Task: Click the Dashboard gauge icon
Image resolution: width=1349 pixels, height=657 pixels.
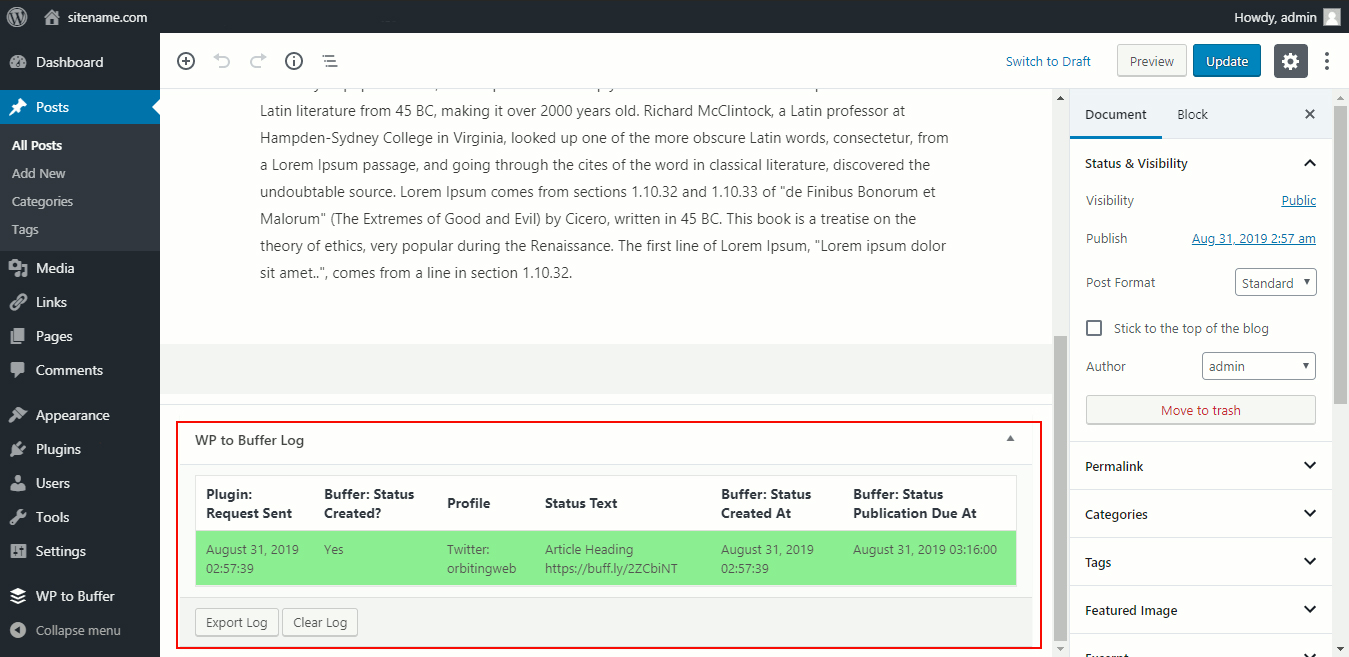Action: [18, 62]
